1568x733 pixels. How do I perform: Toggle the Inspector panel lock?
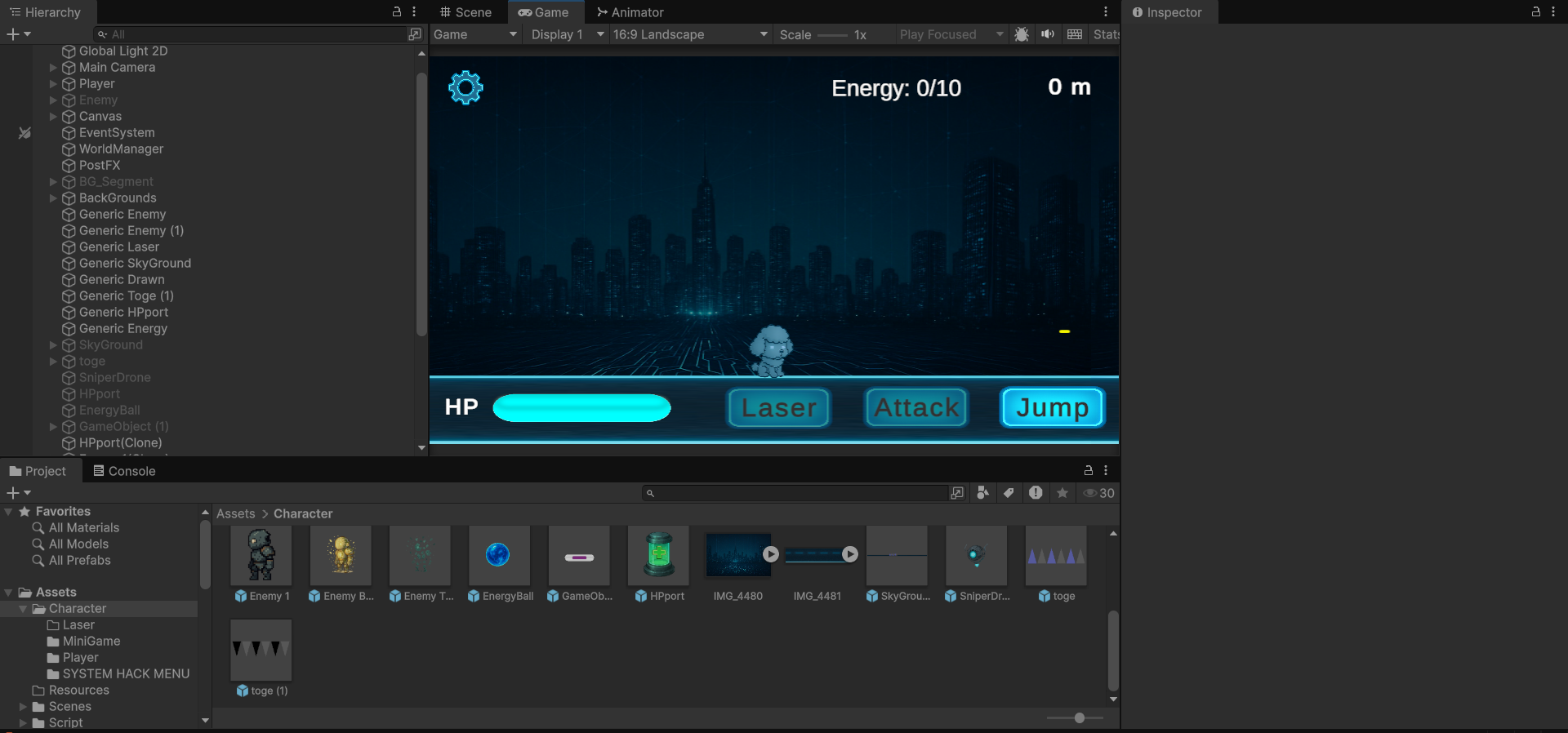click(1535, 12)
